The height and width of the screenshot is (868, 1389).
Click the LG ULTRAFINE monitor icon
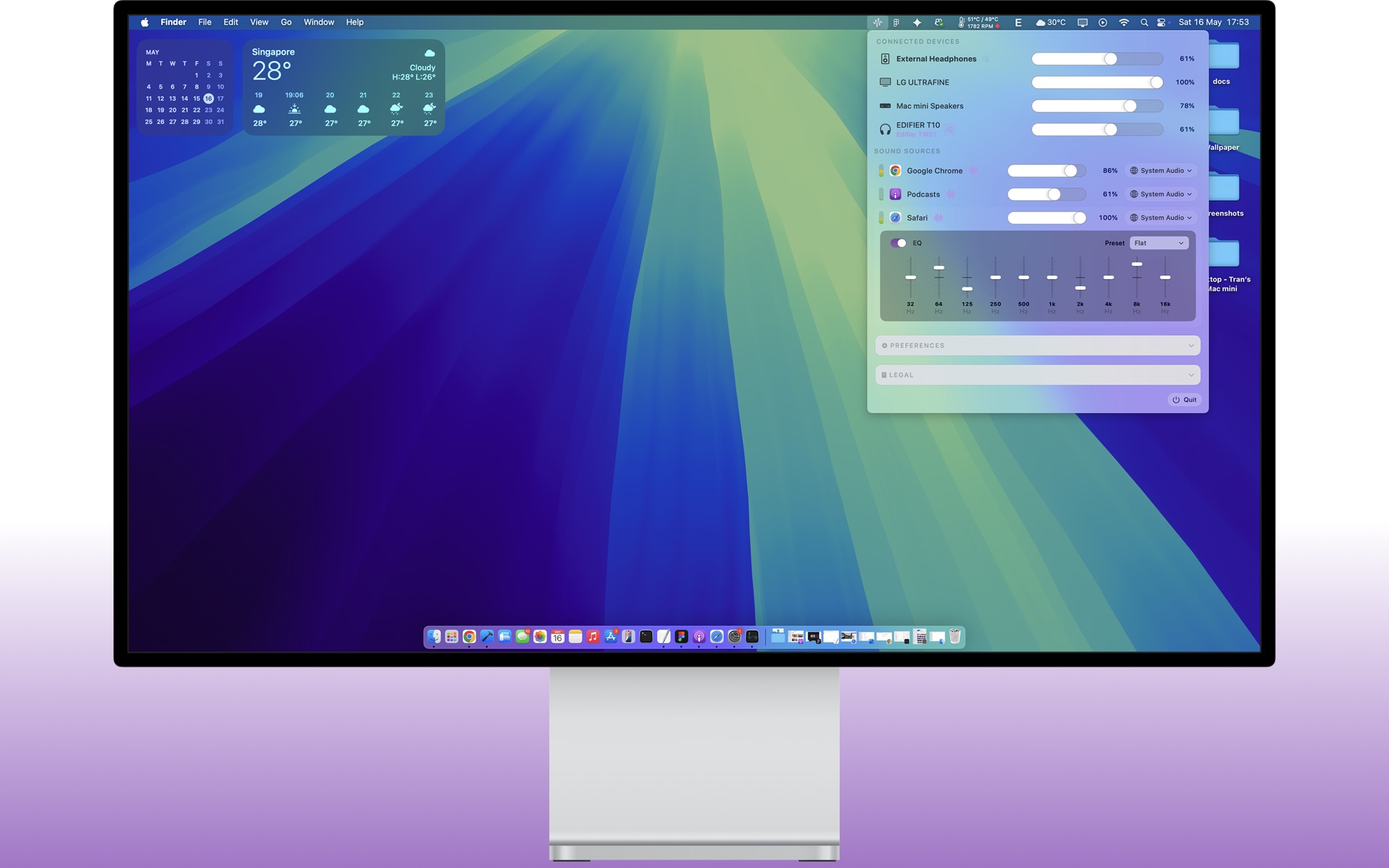click(x=885, y=83)
